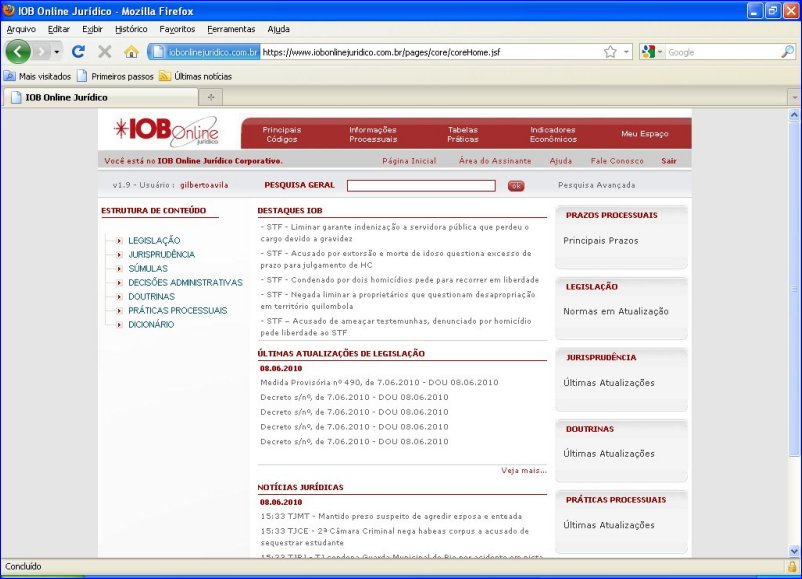Screen dimensions: 802x579
Task: Expand the JURISPRUDÊNCIA tree arrow icon
Action: point(119,255)
